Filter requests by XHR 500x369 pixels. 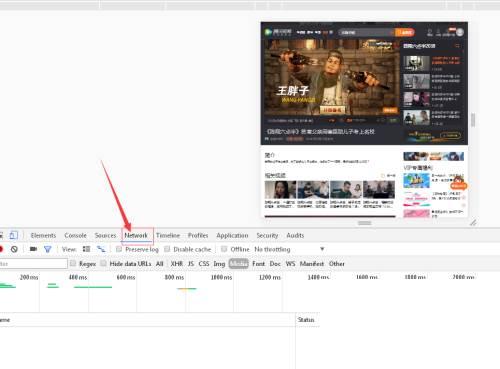(176, 264)
